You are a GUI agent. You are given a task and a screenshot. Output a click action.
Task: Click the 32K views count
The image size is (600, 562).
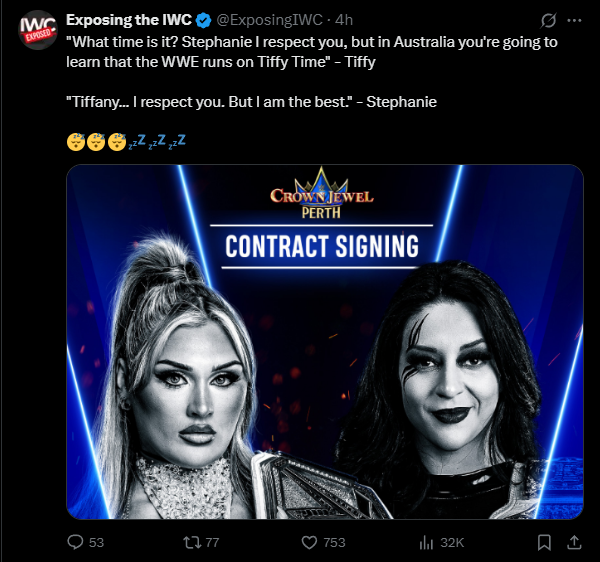(452, 542)
